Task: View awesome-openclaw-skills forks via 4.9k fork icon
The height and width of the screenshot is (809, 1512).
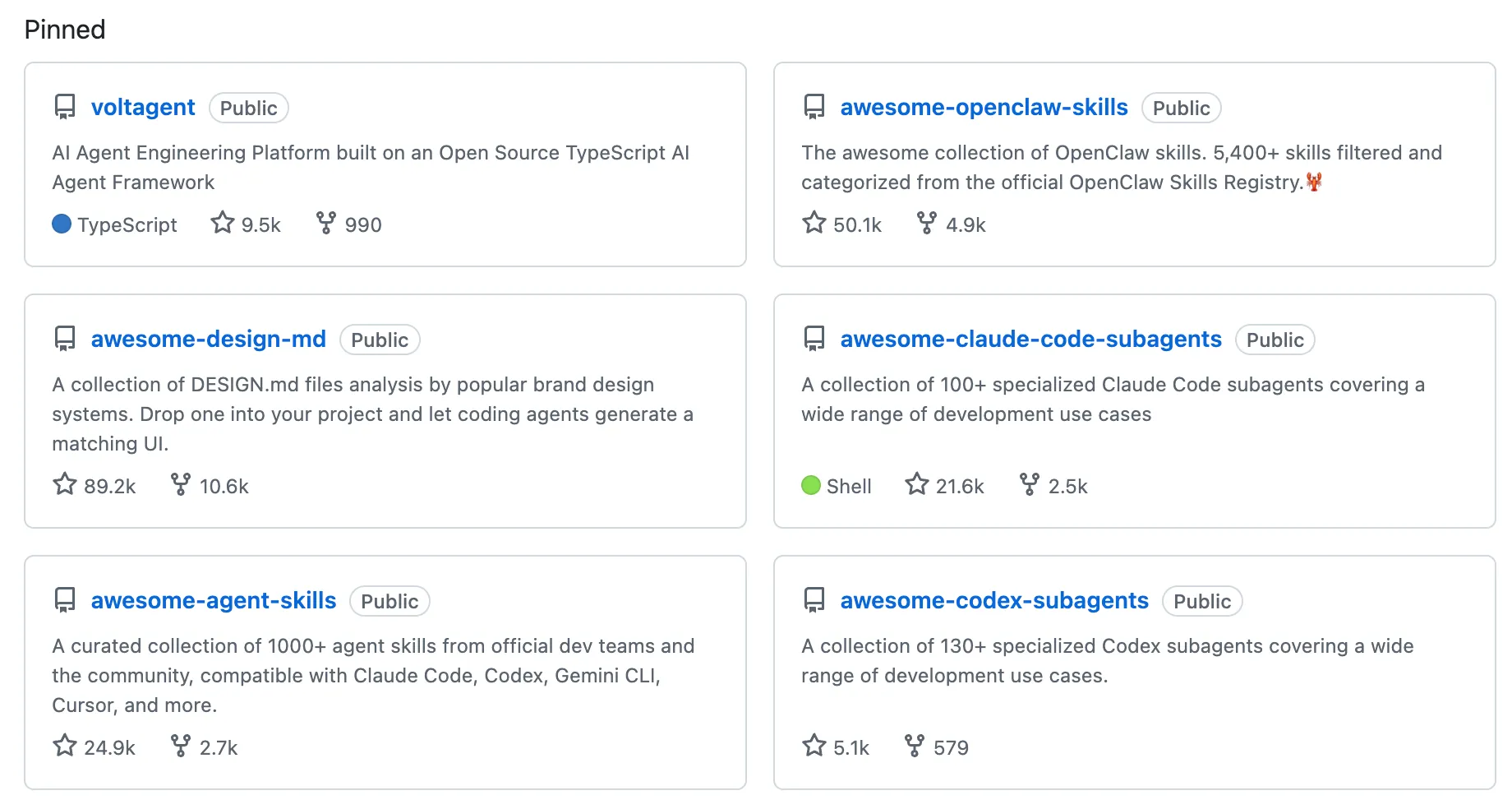Action: [927, 223]
